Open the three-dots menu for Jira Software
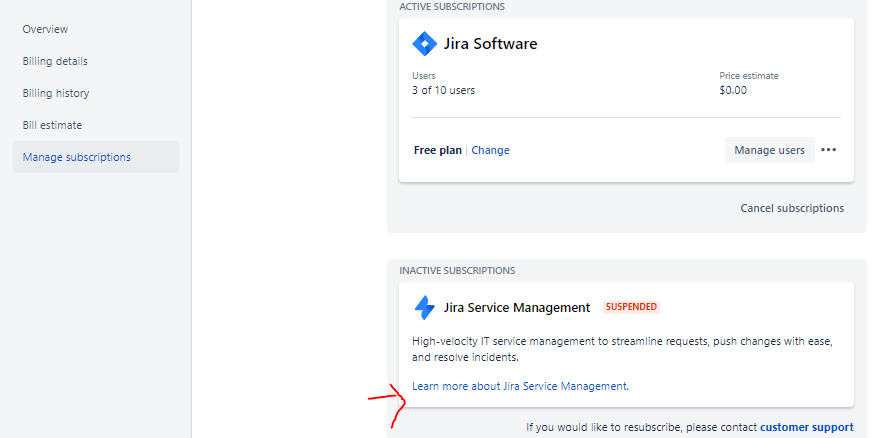This screenshot has height=438, width=883. [x=828, y=150]
